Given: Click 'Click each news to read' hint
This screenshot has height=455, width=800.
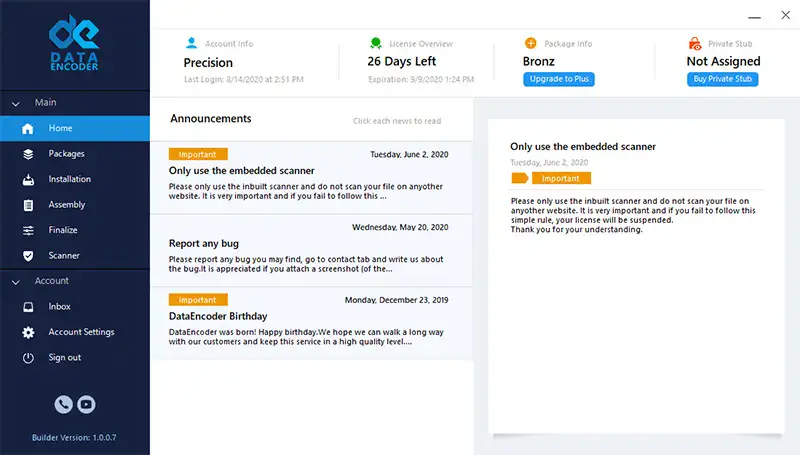Looking at the screenshot, I should tap(397, 121).
